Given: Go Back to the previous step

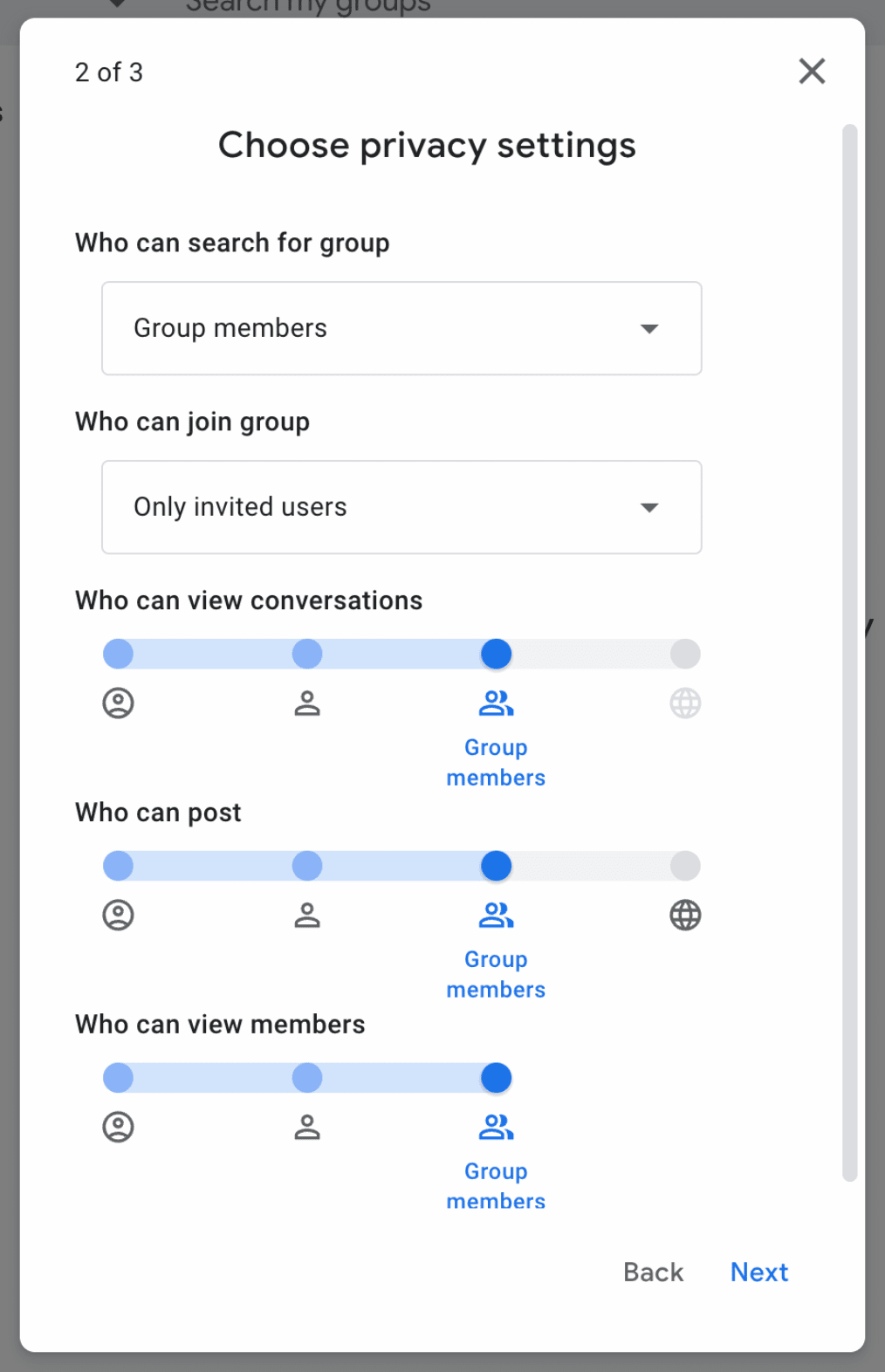Looking at the screenshot, I should pos(653,1272).
